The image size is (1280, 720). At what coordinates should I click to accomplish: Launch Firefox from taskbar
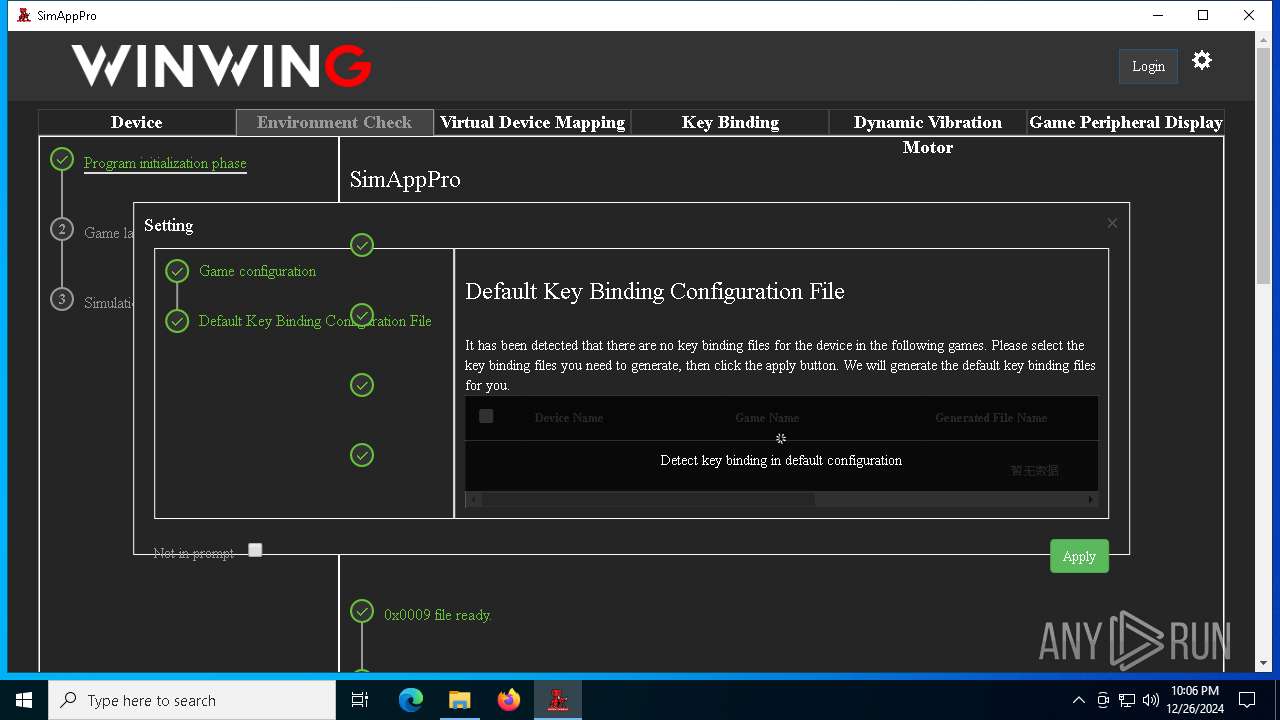coord(508,700)
